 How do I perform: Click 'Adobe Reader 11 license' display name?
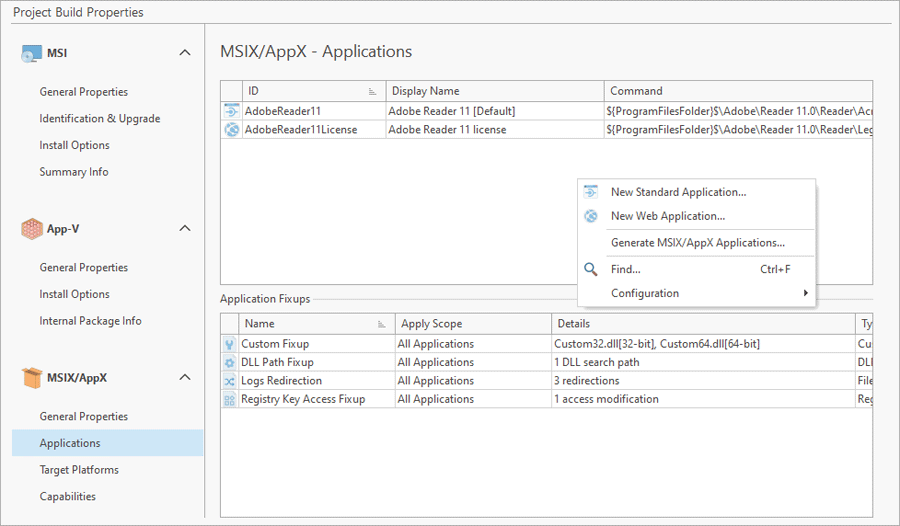tap(447, 130)
